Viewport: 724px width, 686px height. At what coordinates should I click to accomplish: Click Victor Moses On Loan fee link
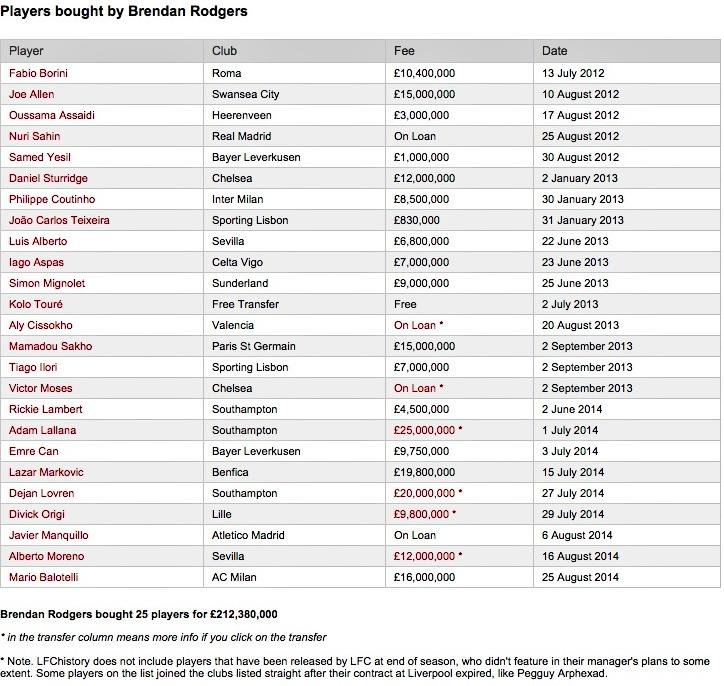415,388
